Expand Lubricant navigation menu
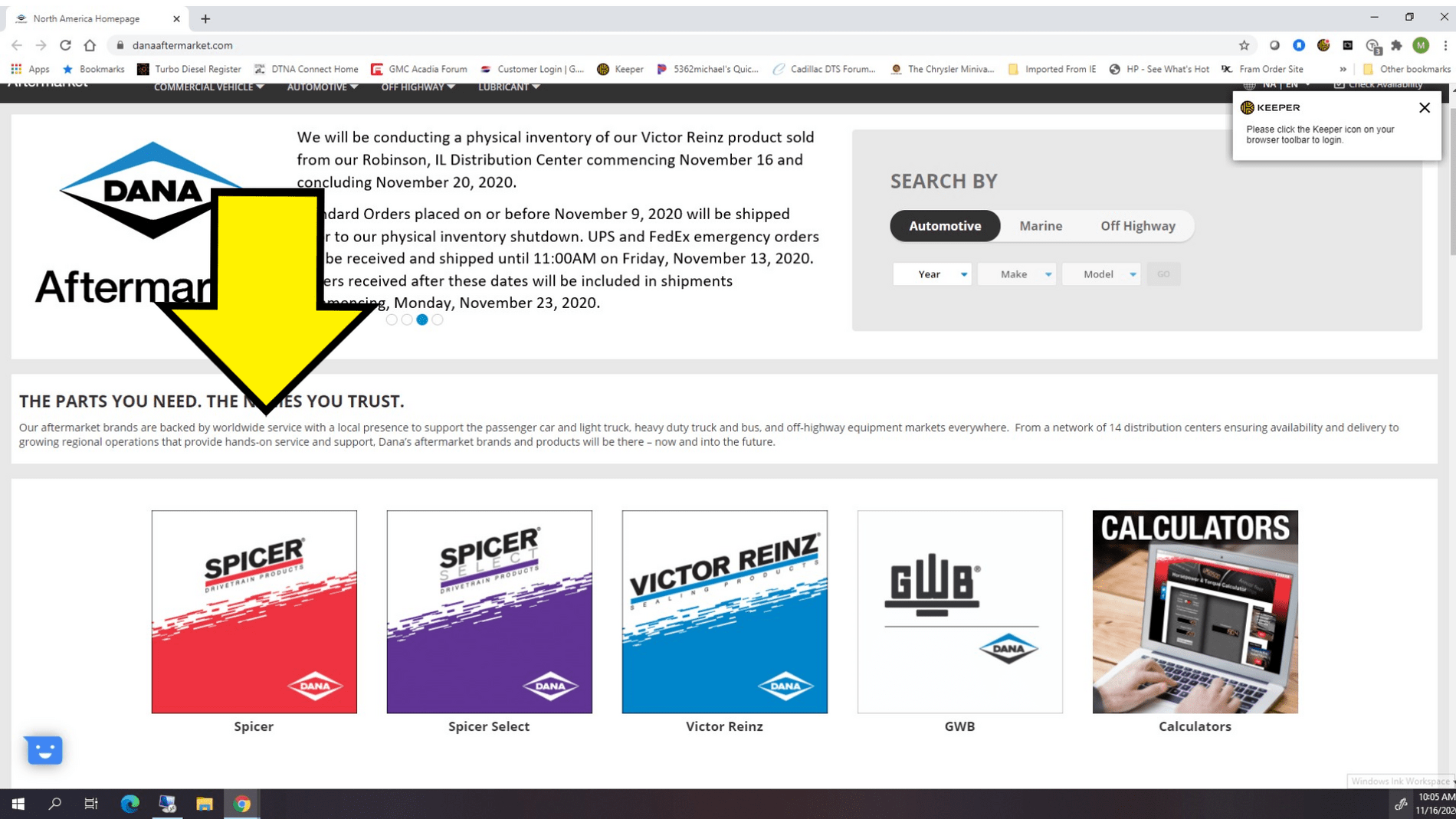The width and height of the screenshot is (1456, 819). 509,87
